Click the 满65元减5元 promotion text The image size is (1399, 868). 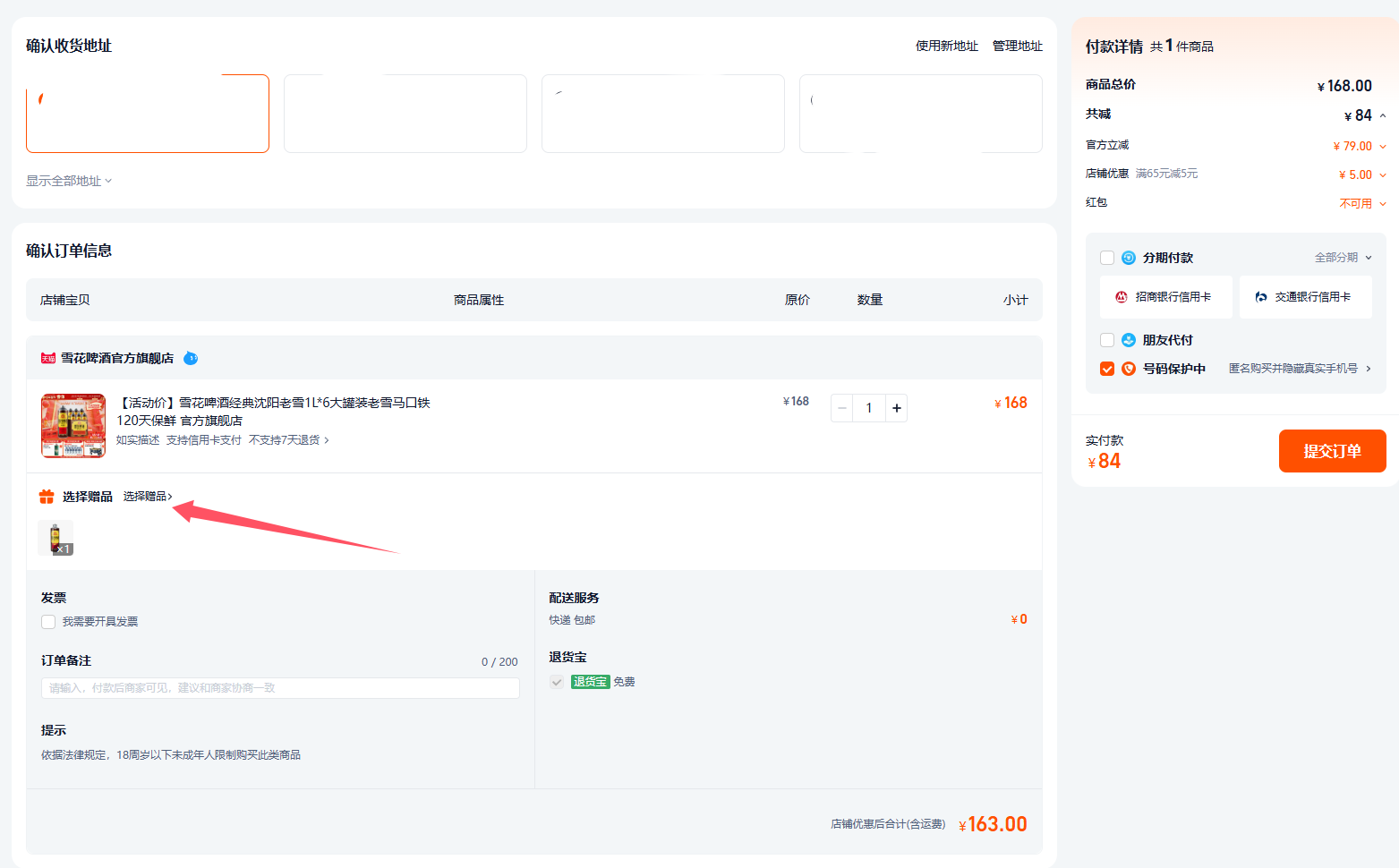point(1166,174)
